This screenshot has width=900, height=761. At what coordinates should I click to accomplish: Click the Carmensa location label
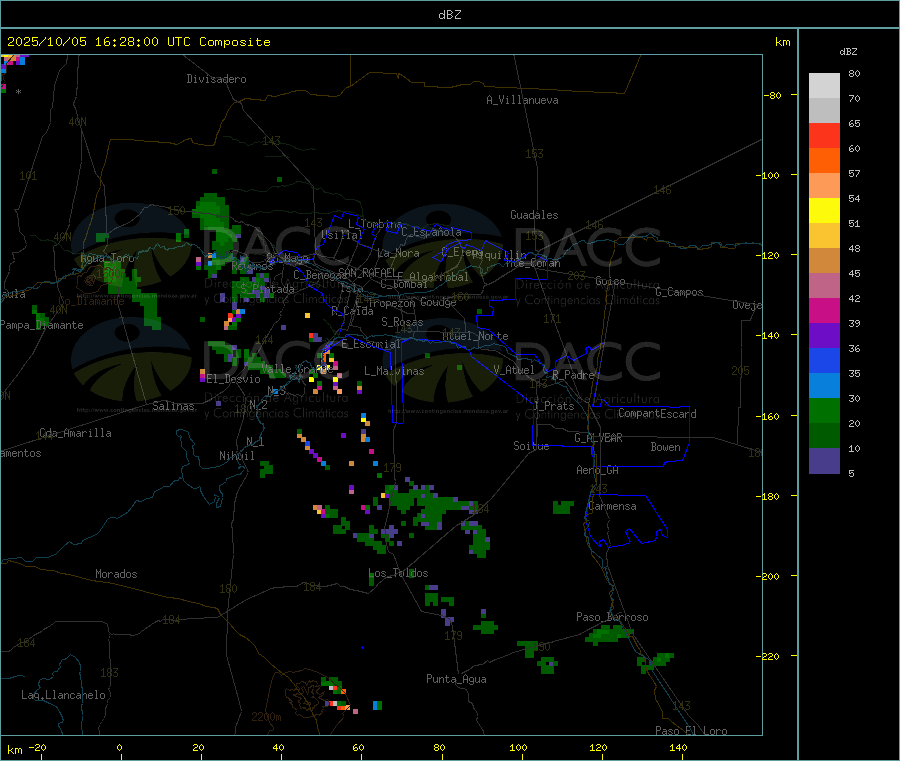click(x=612, y=506)
